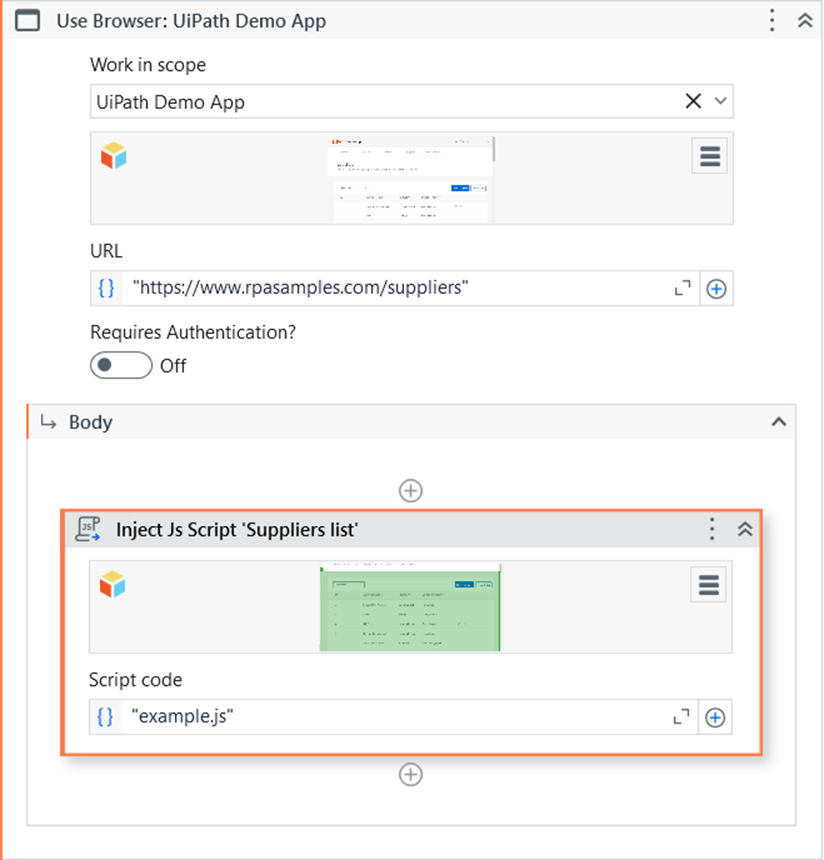
Task: Add an activity above Inject Js Script
Action: point(410,490)
